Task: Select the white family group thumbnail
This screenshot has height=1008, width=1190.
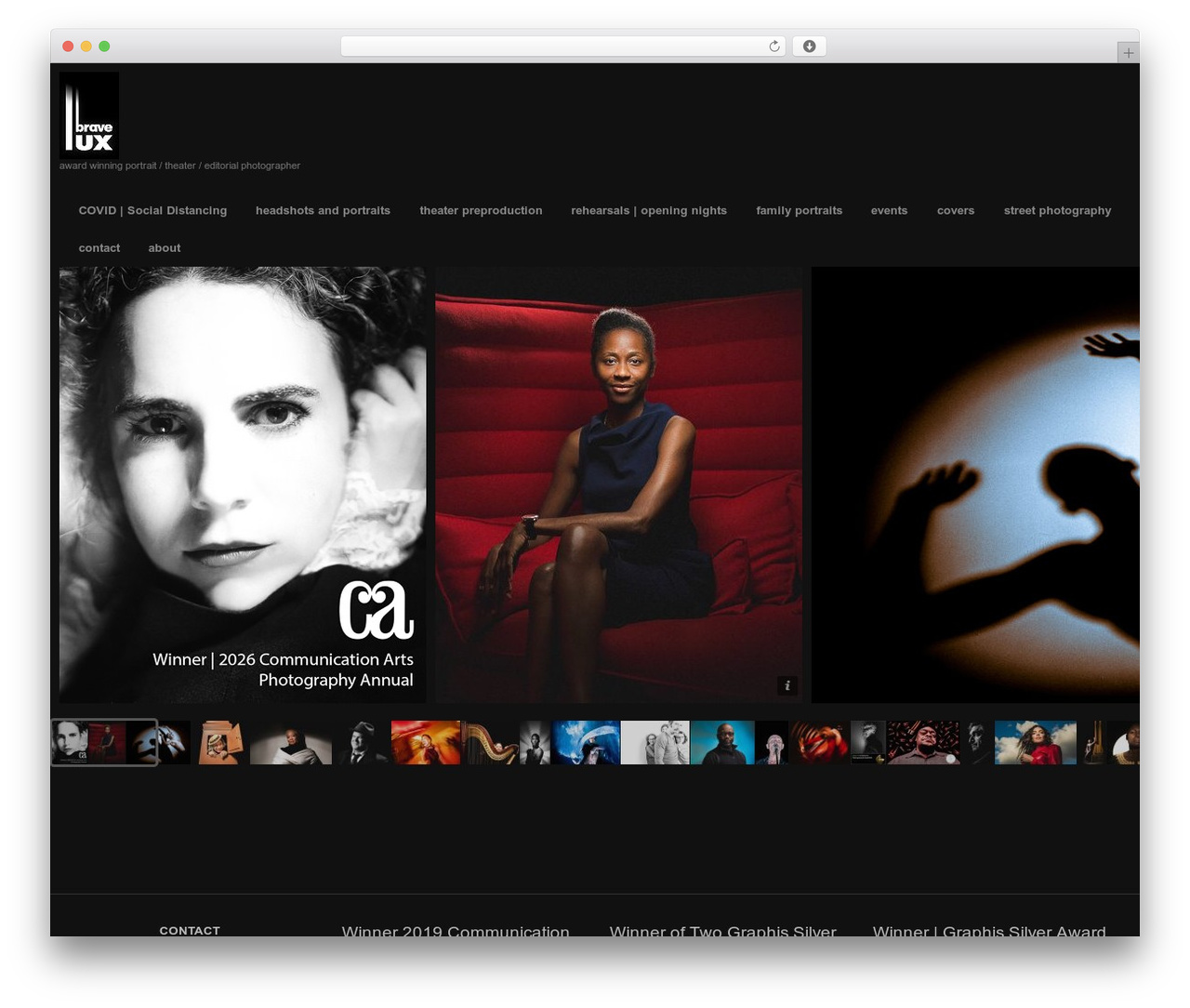Action: pos(655,742)
